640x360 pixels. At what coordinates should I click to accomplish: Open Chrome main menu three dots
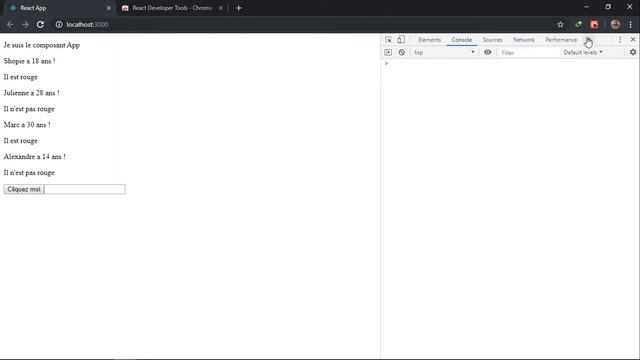pos(630,24)
